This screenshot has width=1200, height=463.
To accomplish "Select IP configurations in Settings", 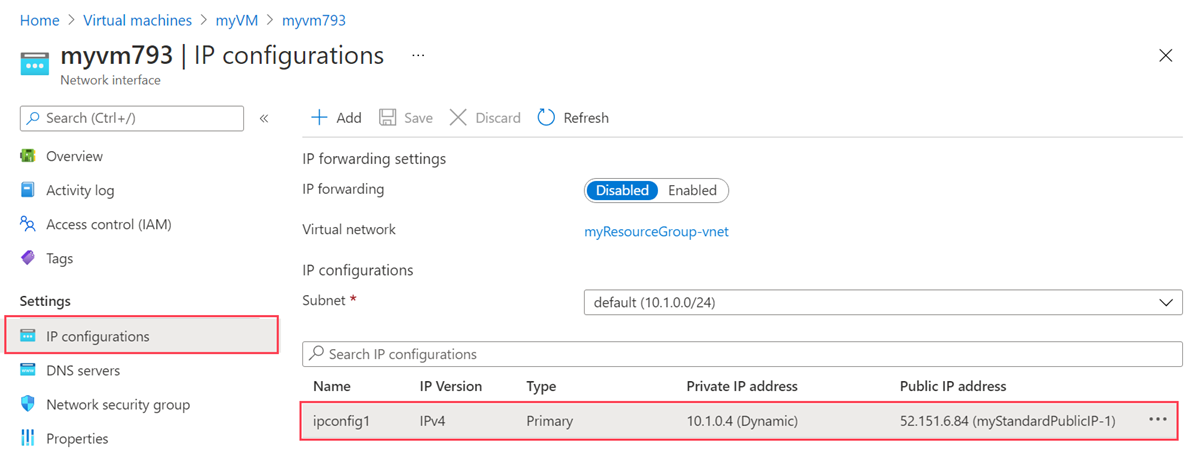I will 141,336.
